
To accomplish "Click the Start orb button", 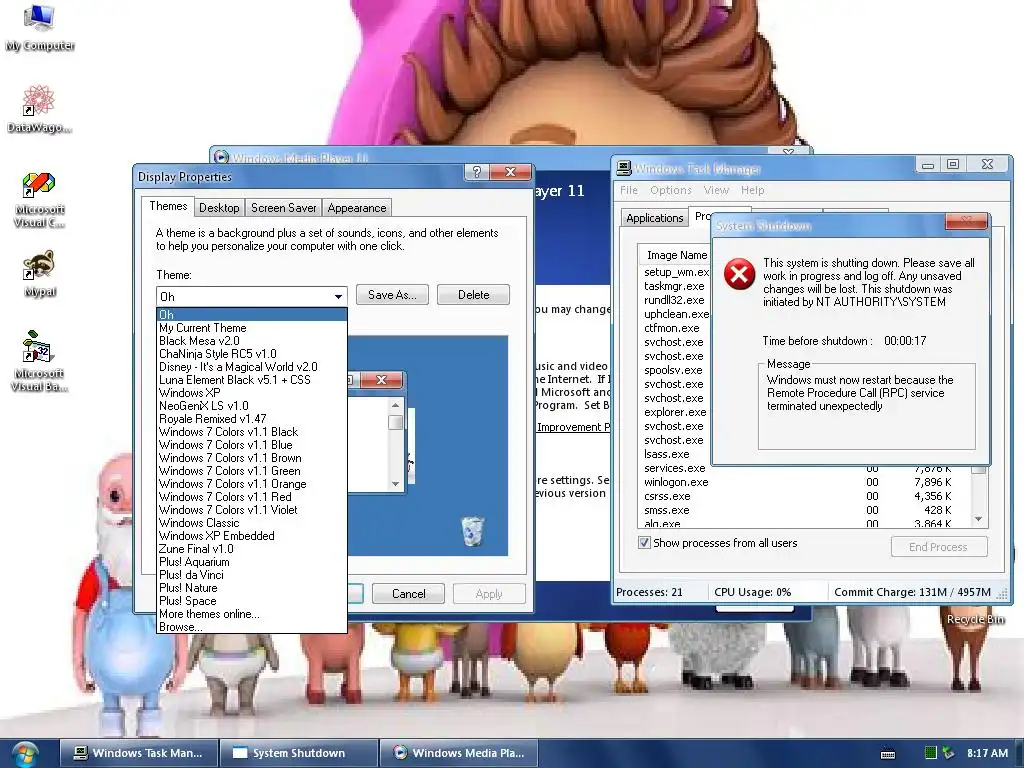I will [24, 755].
